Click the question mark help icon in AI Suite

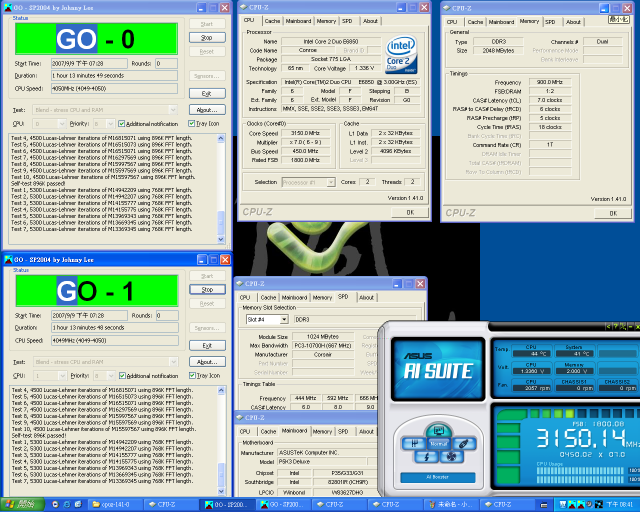(x=615, y=326)
